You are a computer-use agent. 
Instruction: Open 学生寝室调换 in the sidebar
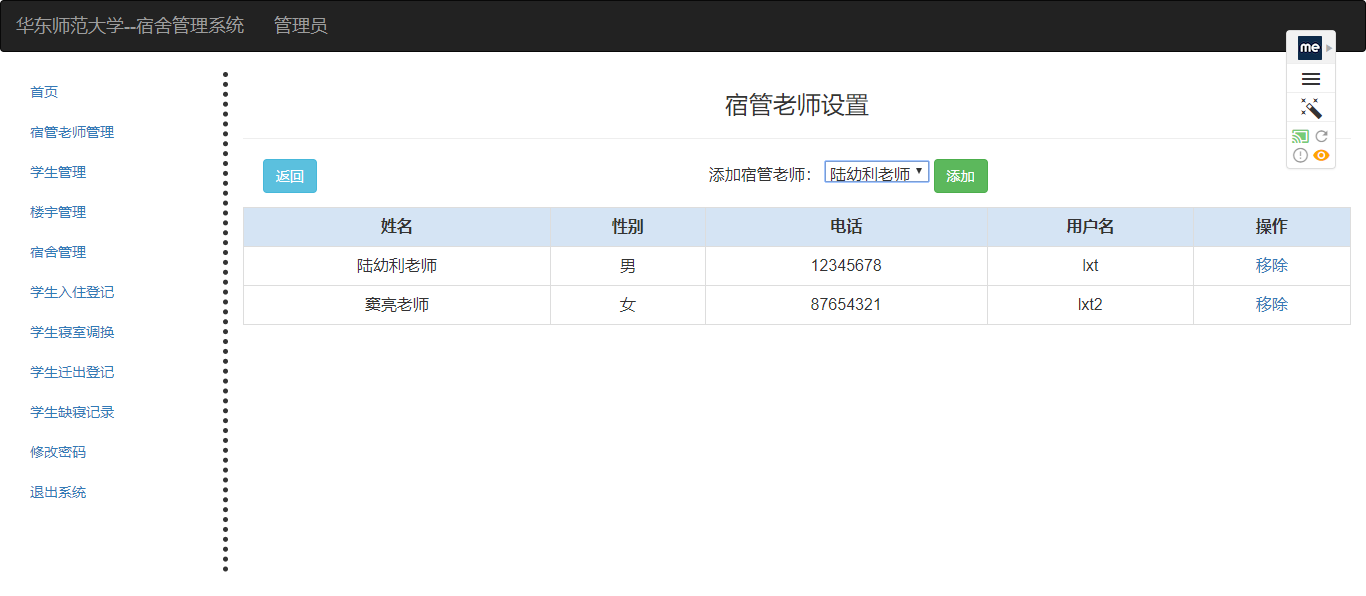[x=72, y=332]
